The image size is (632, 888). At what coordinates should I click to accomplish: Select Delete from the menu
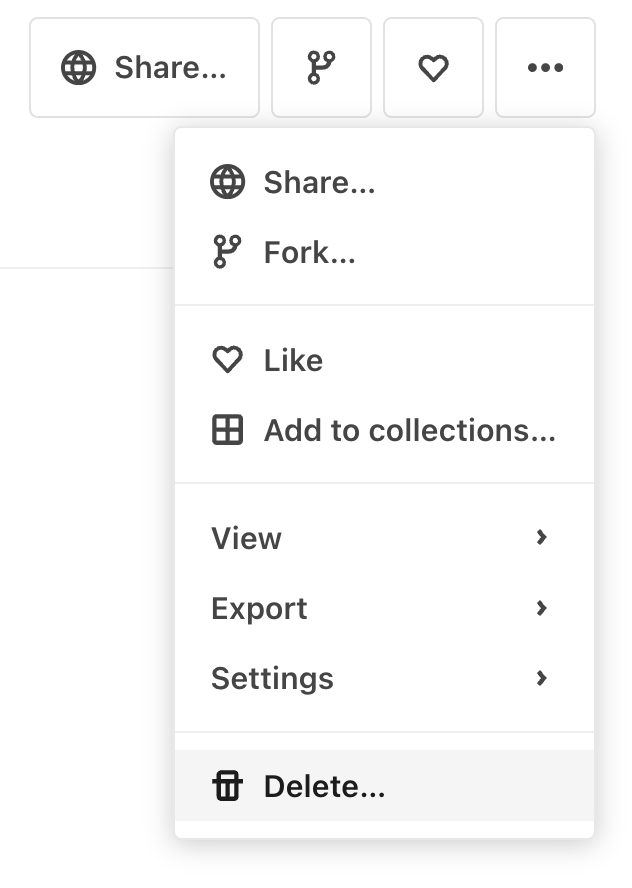[323, 786]
